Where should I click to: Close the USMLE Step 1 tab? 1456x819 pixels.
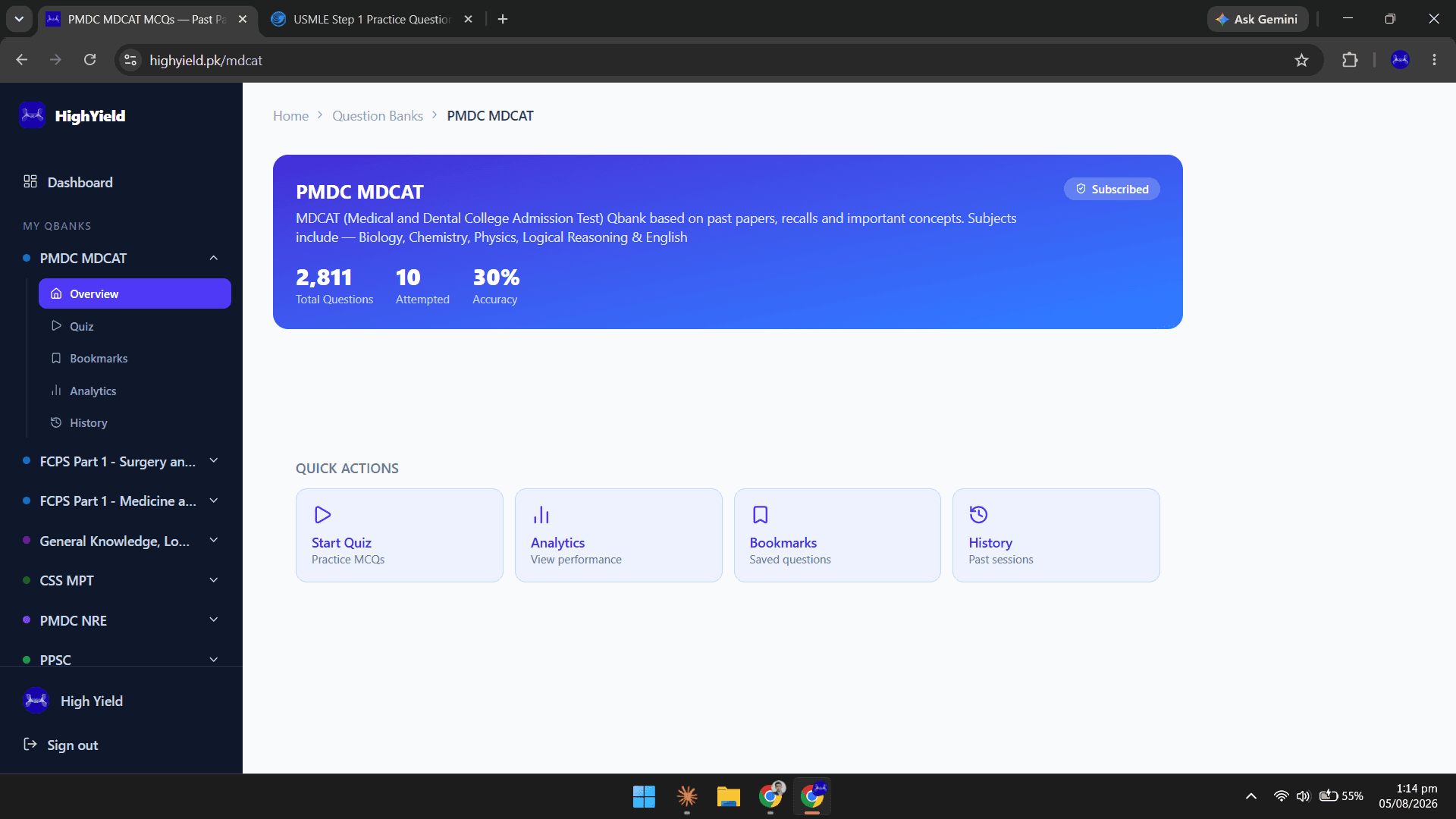pyautogui.click(x=468, y=19)
